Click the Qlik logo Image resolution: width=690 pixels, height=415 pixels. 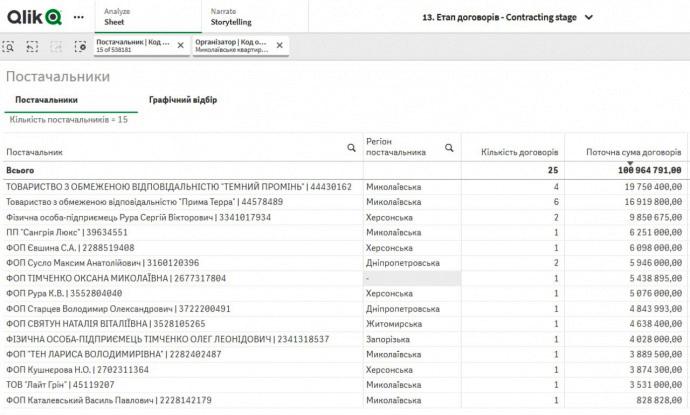tap(34, 17)
